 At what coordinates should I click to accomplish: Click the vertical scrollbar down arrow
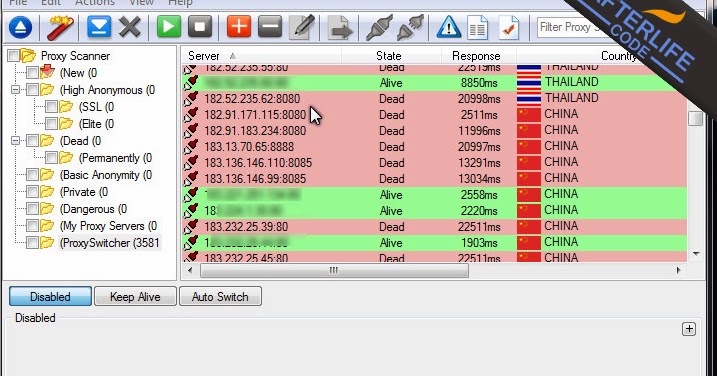696,254
